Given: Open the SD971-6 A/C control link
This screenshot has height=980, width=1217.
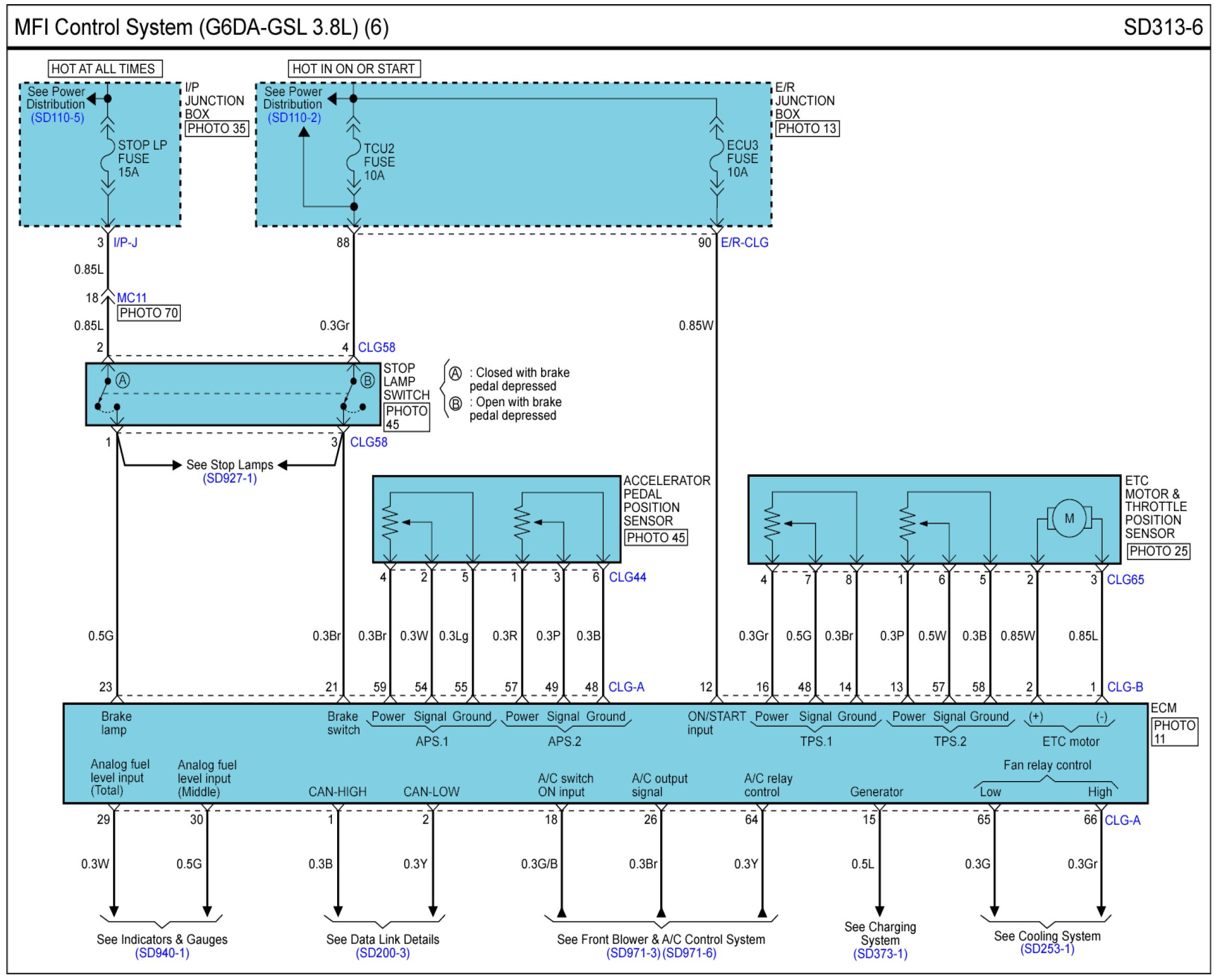Looking at the screenshot, I should 689,953.
